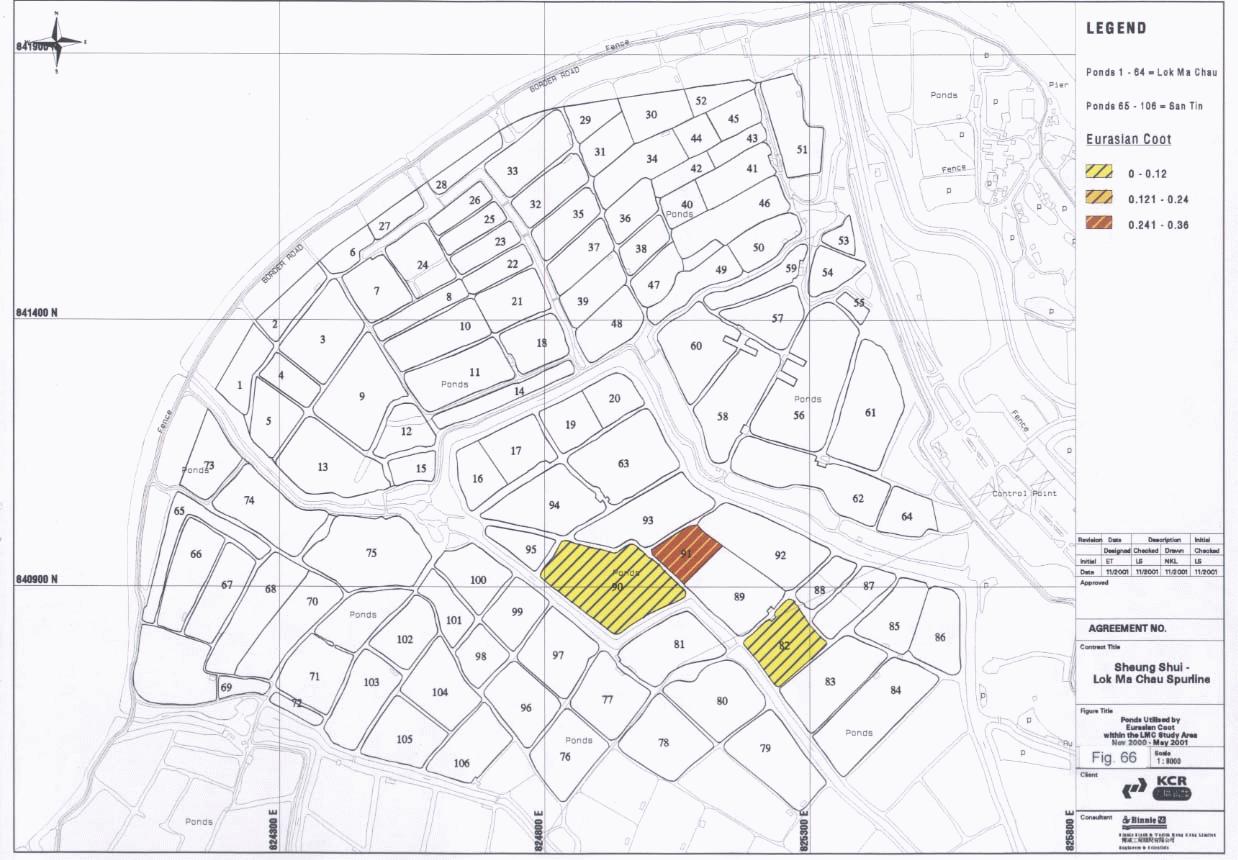Click the 841400 N grid label
Screen dimensions: 1238x860
pos(36,313)
